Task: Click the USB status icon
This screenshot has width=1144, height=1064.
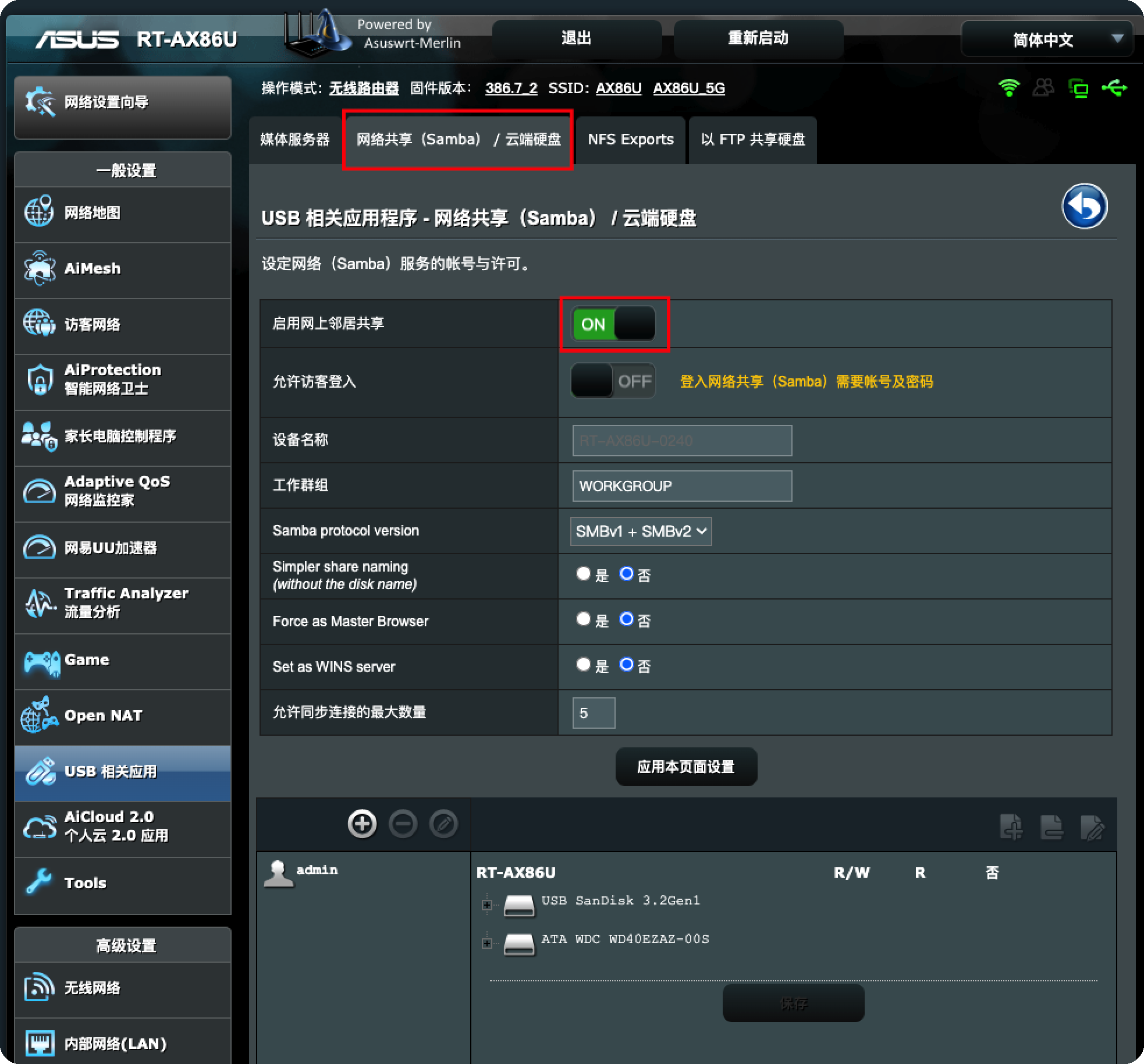Action: tap(1114, 88)
